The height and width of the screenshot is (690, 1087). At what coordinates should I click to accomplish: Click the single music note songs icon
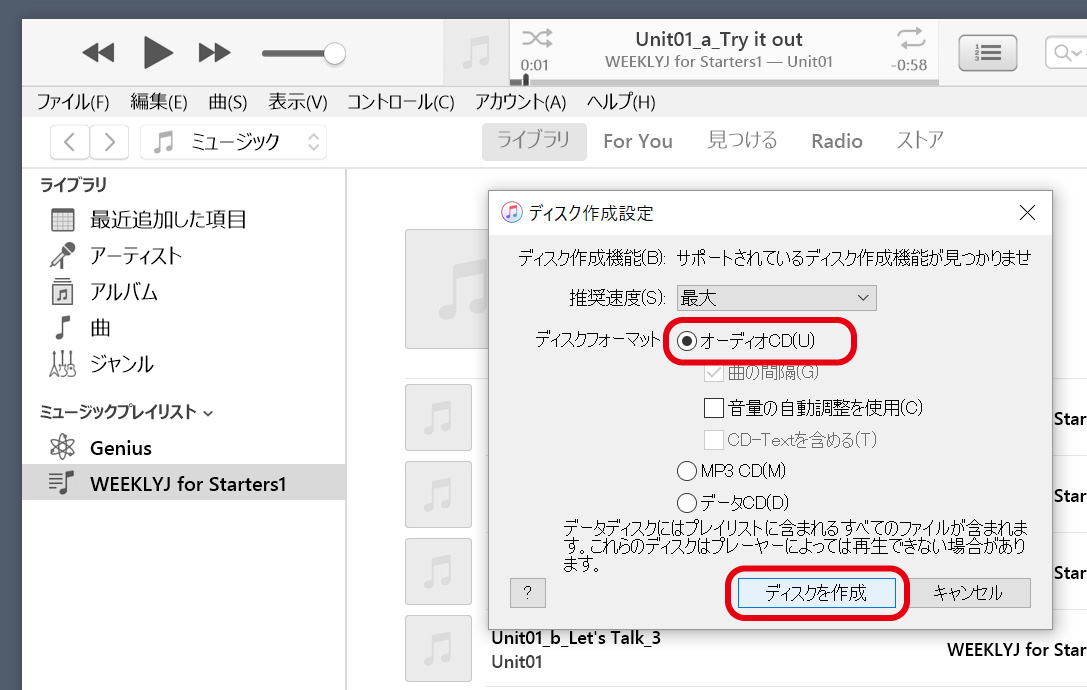pyautogui.click(x=62, y=327)
